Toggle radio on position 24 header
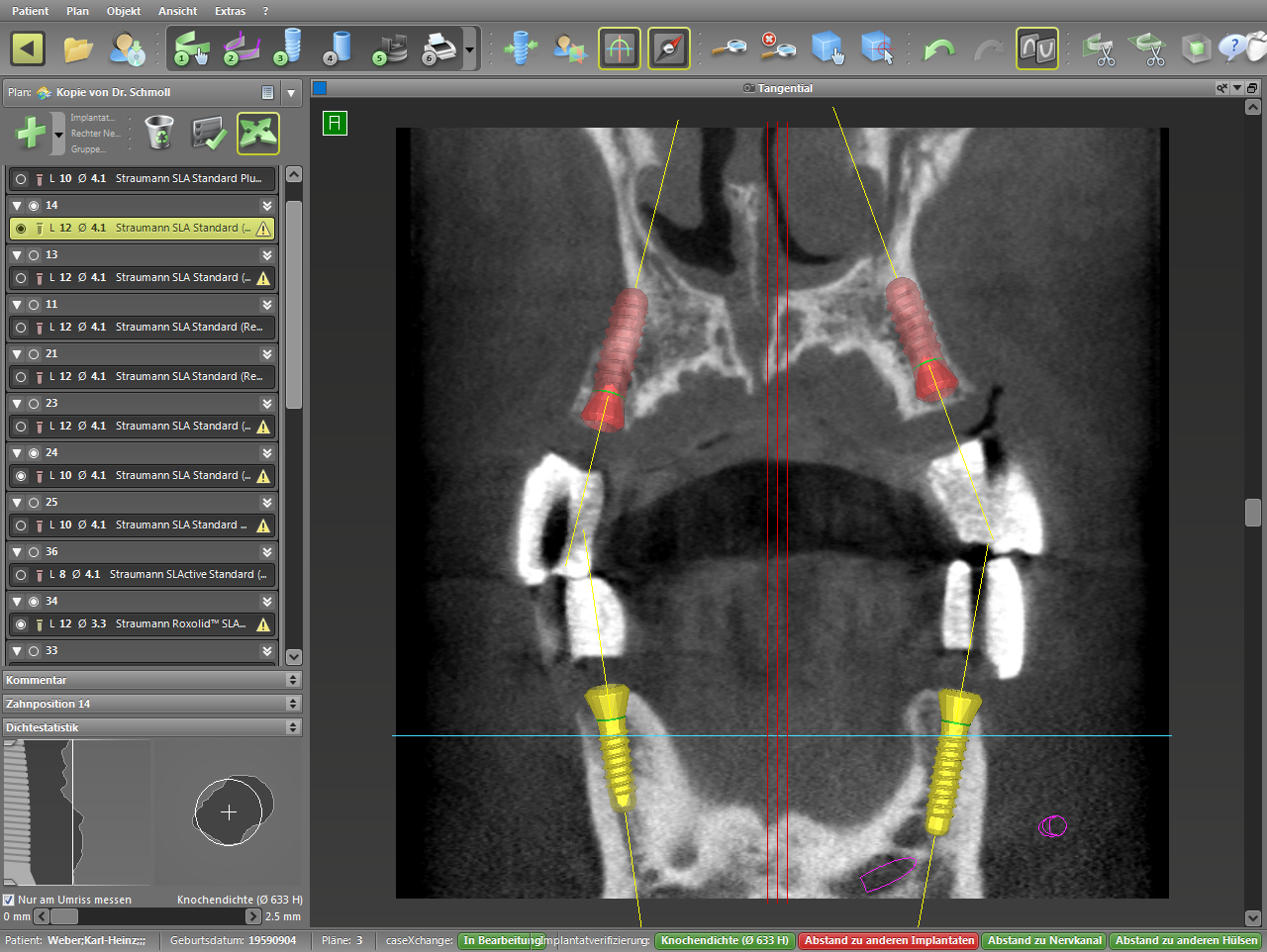 pyautogui.click(x=34, y=453)
